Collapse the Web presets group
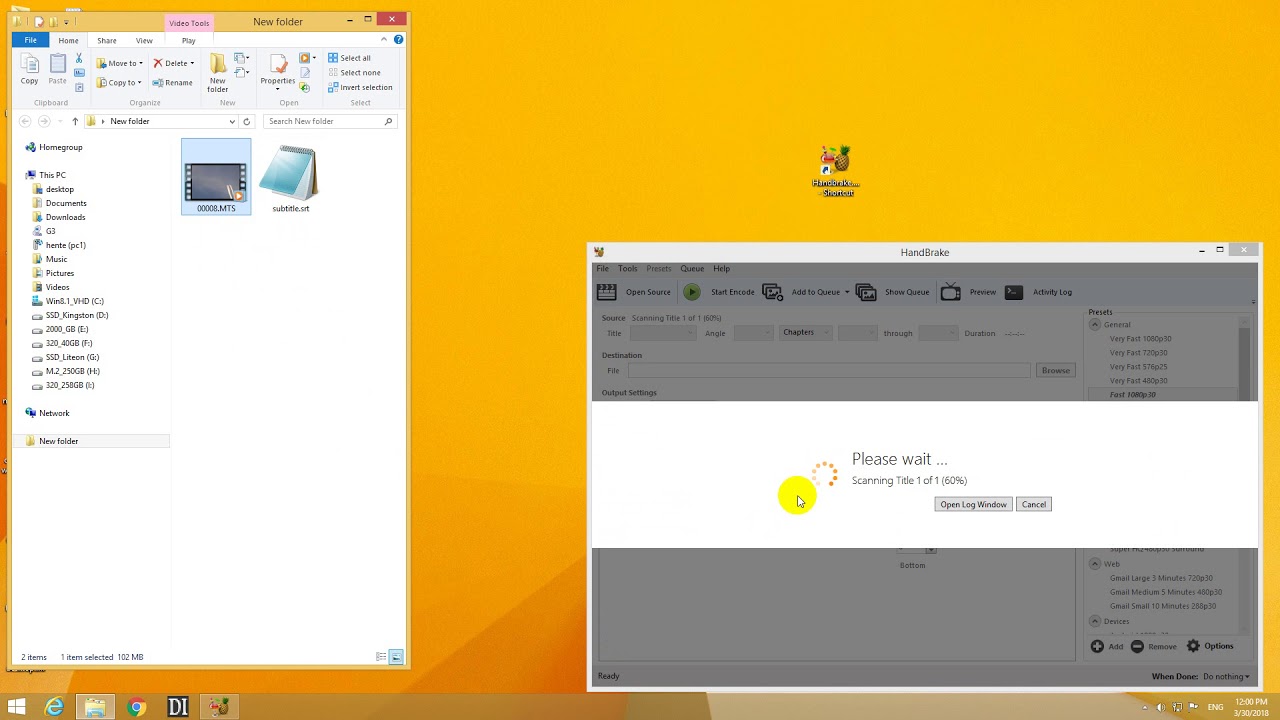 click(1095, 564)
